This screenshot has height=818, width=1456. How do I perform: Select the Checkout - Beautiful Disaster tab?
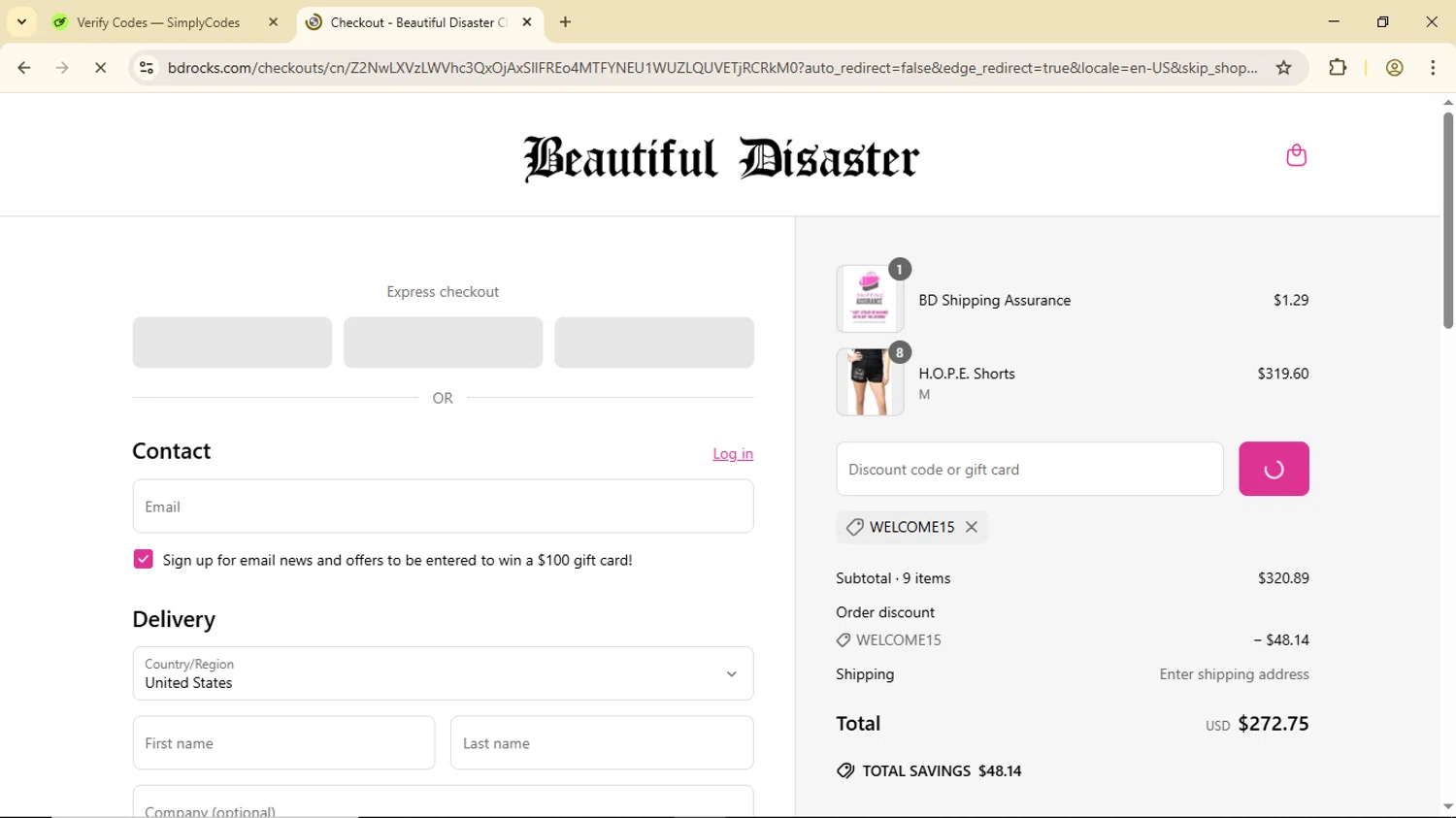[418, 22]
